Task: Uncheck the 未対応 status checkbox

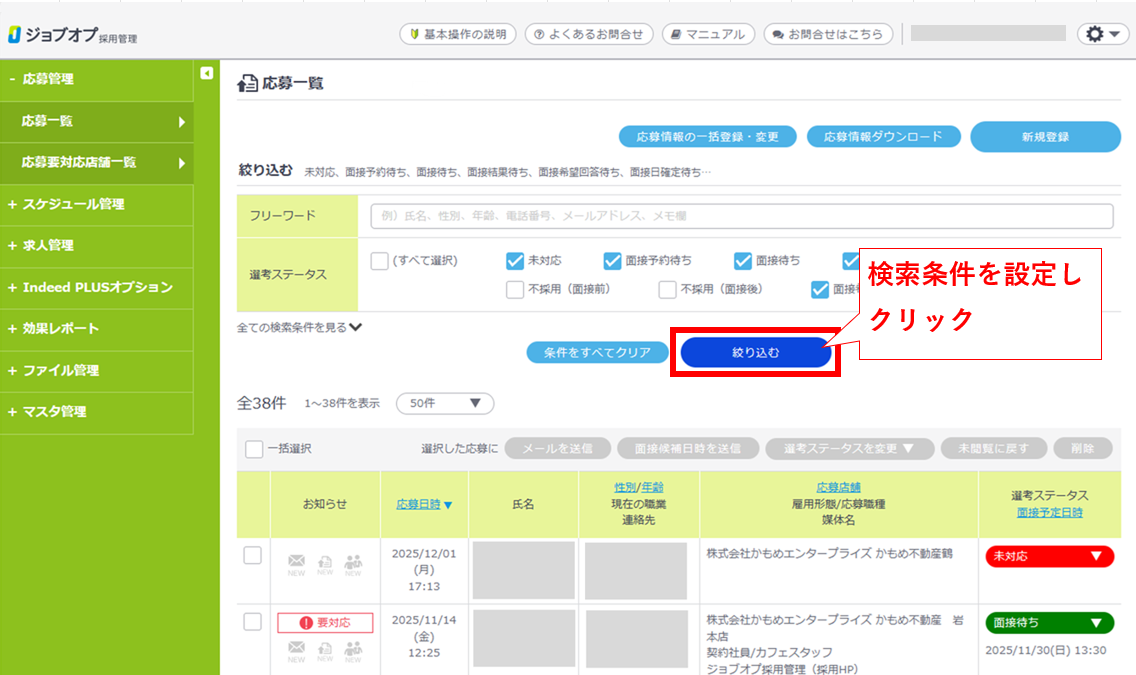Action: click(515, 261)
